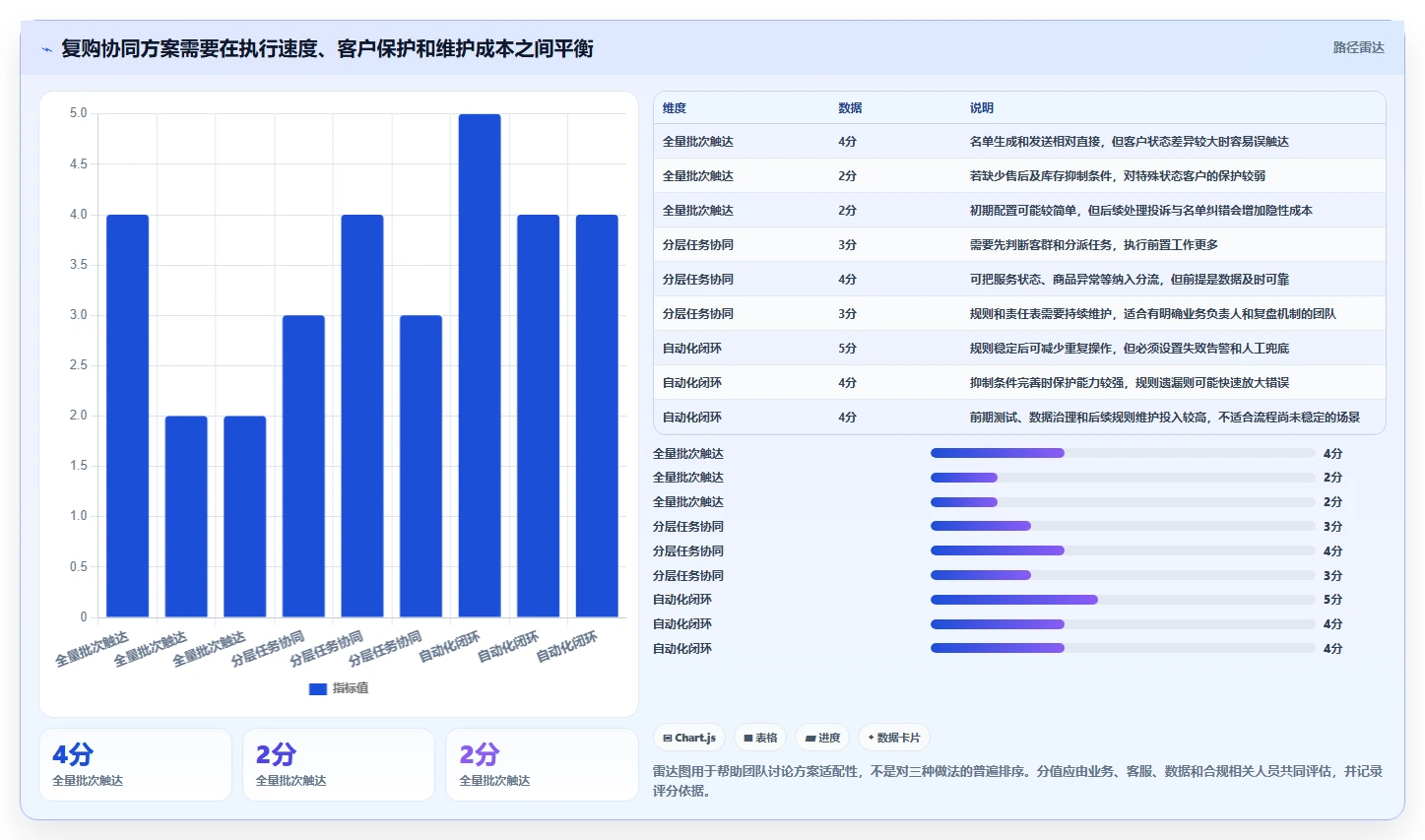Click the lightning icon beside the page title
Screen dimensions: 1425x840
coord(46,49)
